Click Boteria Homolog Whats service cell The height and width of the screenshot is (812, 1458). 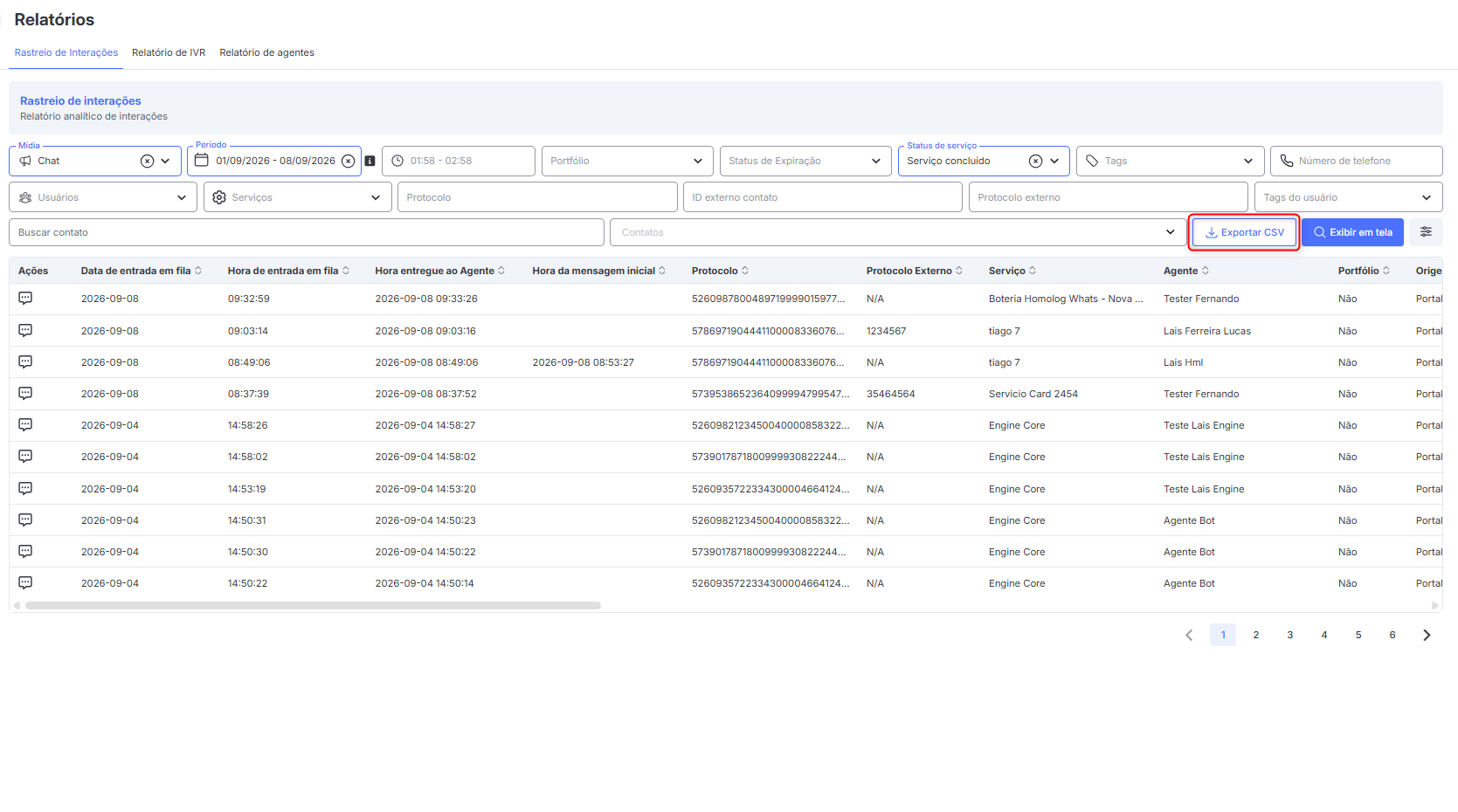coord(1066,299)
